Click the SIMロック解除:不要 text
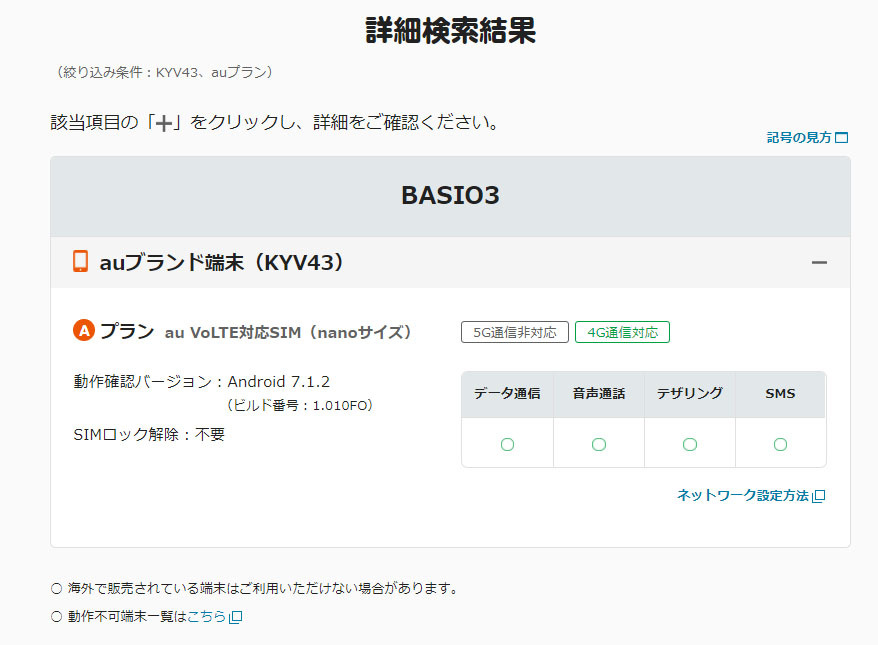 point(149,434)
